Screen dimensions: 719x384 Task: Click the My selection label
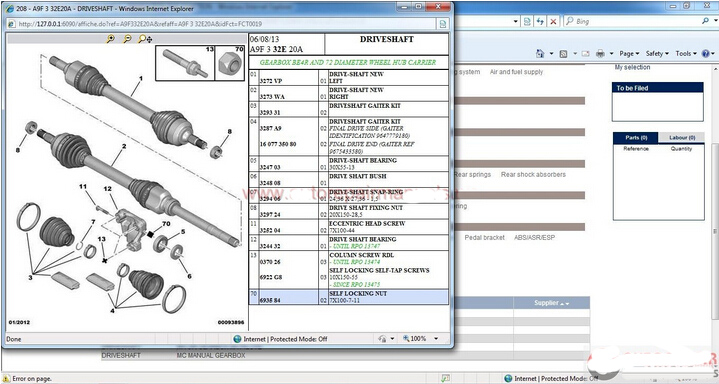[x=632, y=67]
